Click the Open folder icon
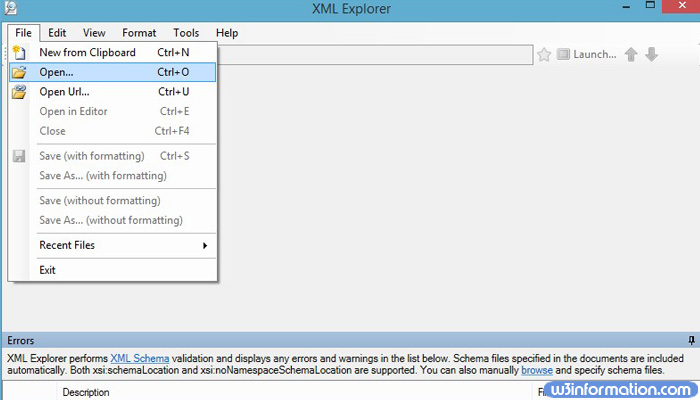Image resolution: width=700 pixels, height=400 pixels. coord(19,72)
